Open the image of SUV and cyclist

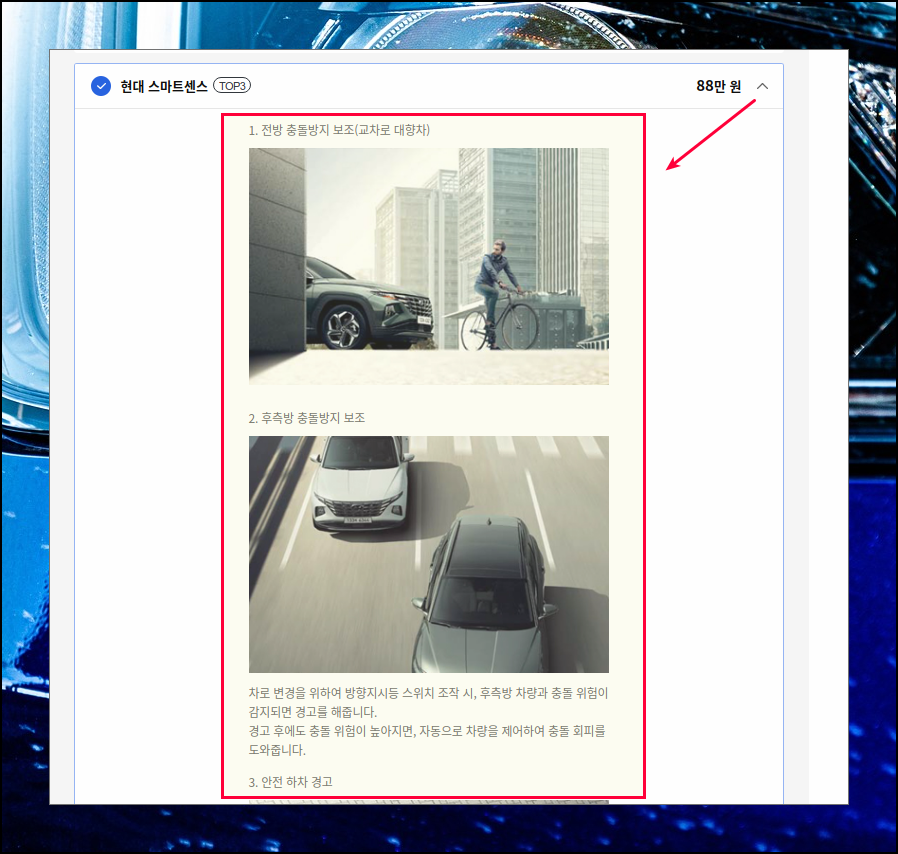point(429,266)
